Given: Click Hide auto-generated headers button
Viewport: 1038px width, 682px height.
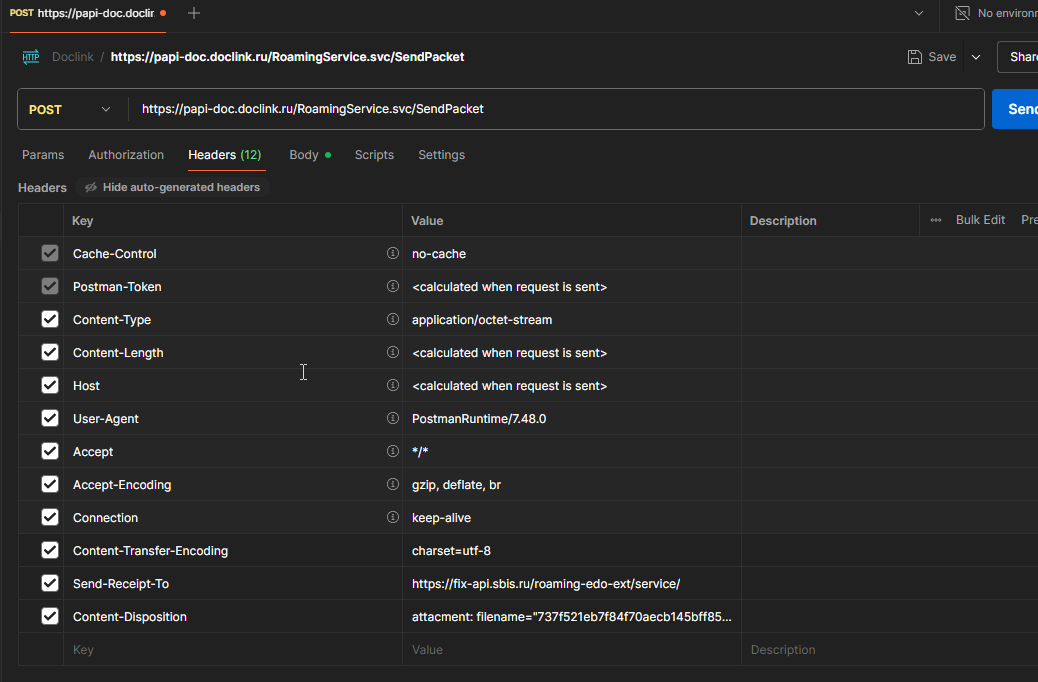Looking at the screenshot, I should click(173, 187).
